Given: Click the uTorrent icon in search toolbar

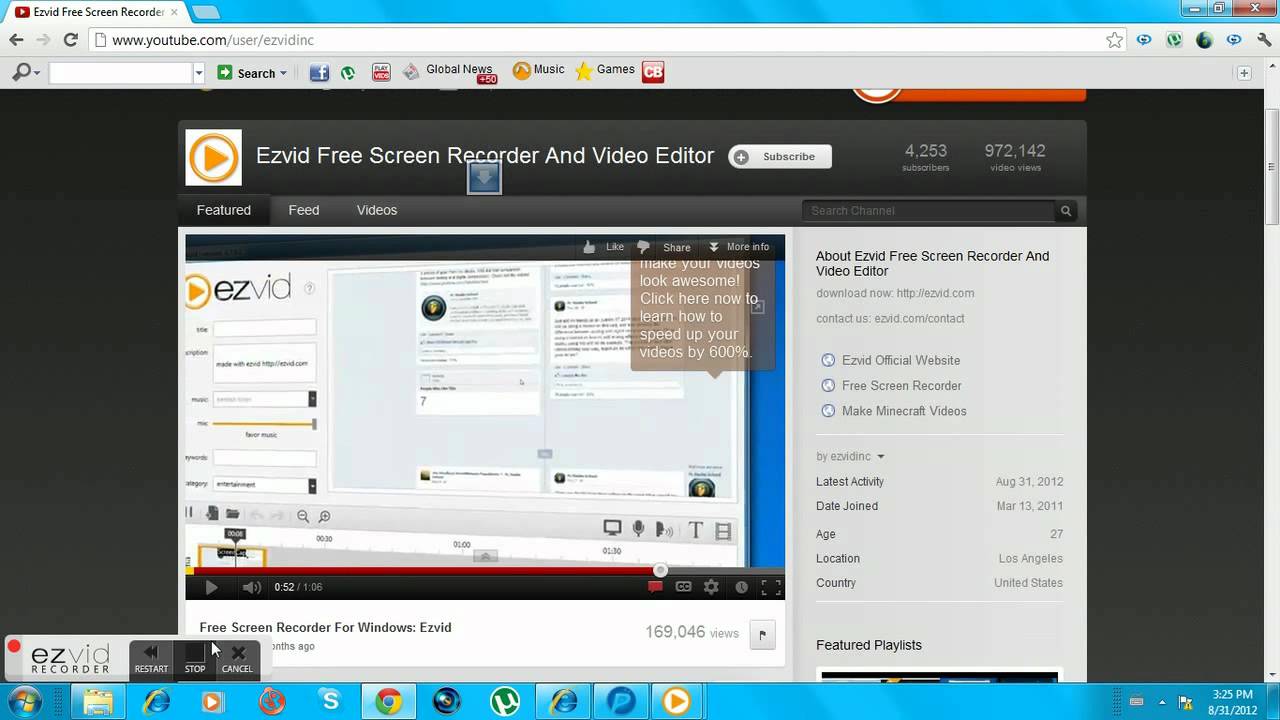Looking at the screenshot, I should tap(348, 72).
